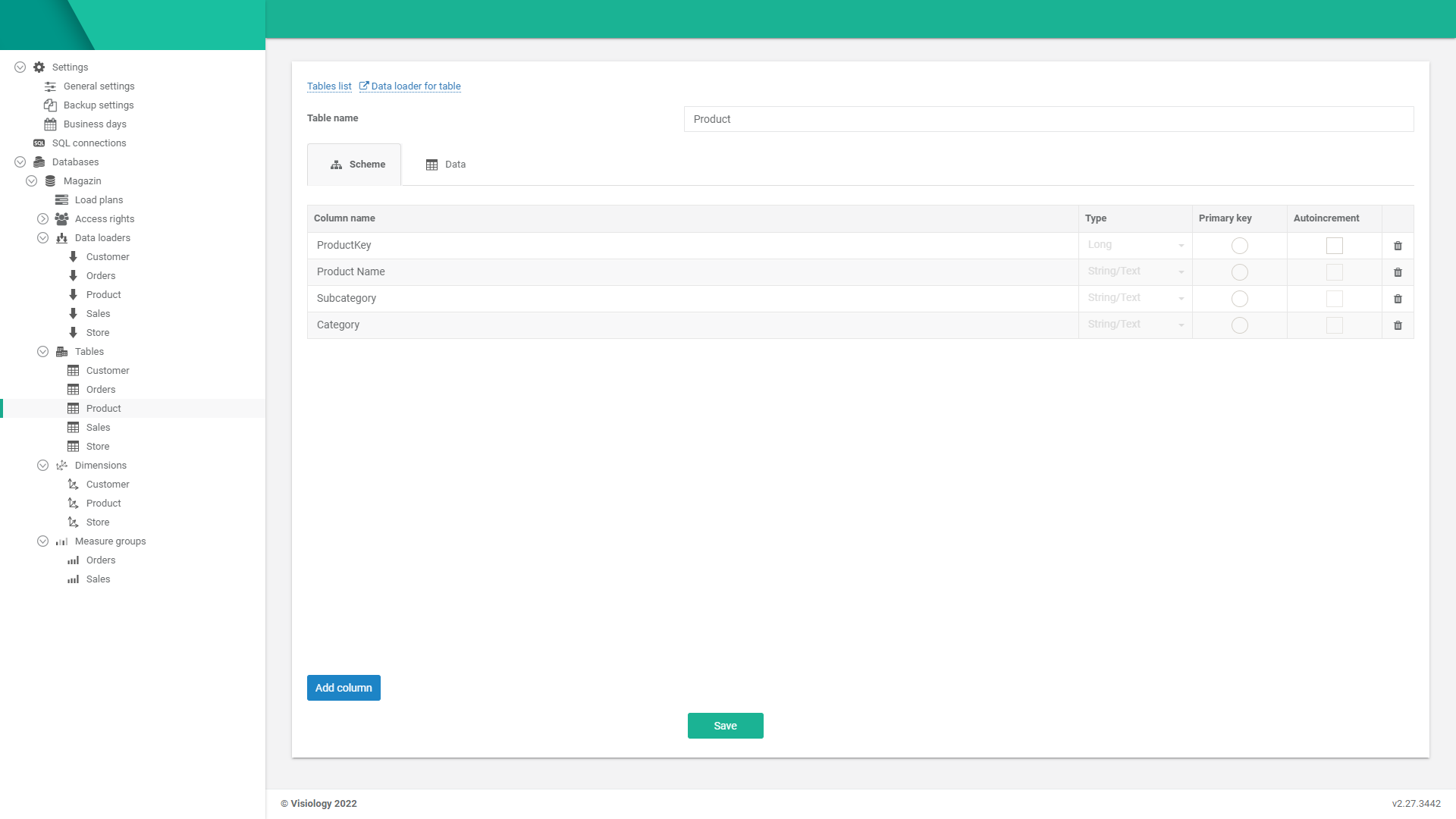The image size is (1456, 819).
Task: Click the gear icon next to Settings
Action: 39,67
